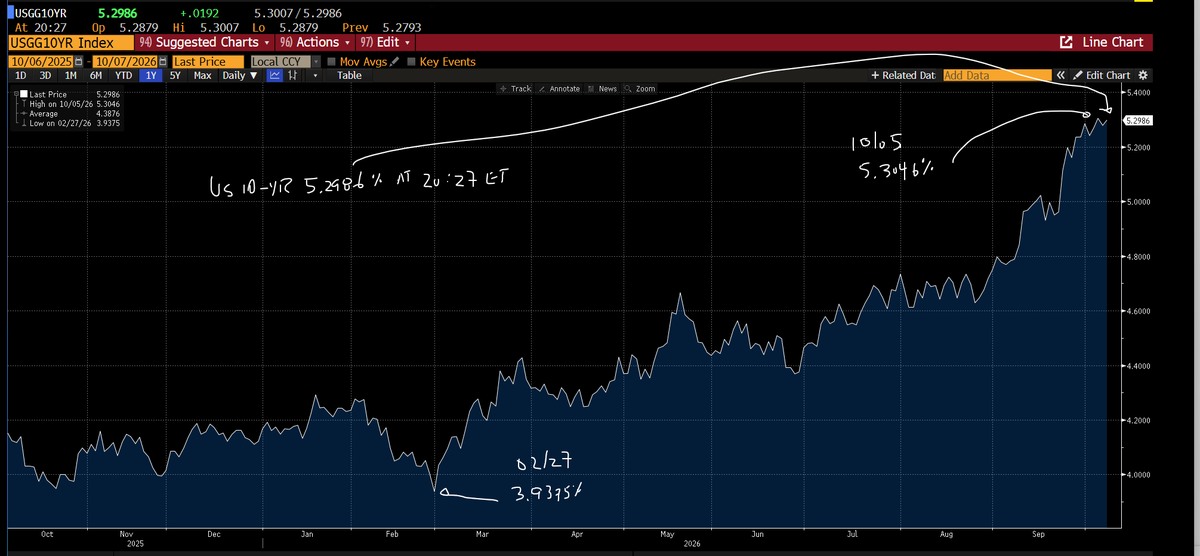Click the 5.2986 price tag on axis
Image resolution: width=1200 pixels, height=556 pixels.
tap(1139, 120)
